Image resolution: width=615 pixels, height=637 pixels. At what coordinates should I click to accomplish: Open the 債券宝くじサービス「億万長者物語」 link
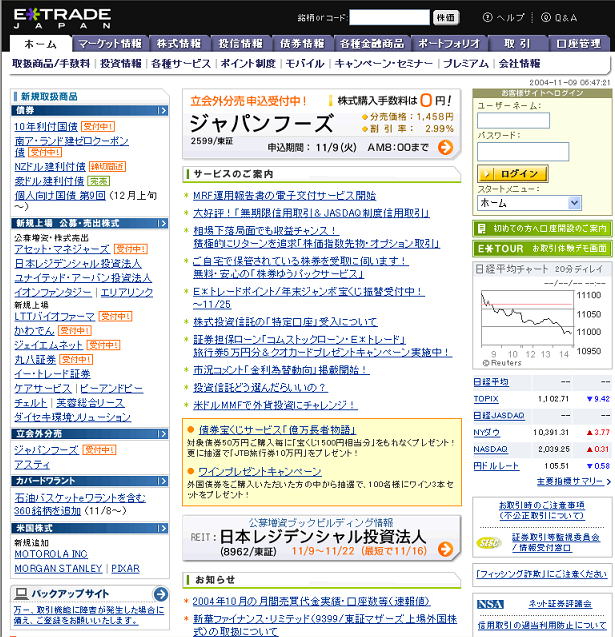pos(277,430)
